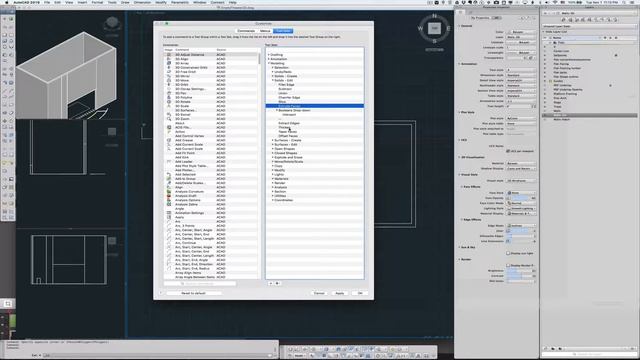
Task: Click the gear button below Tool Sets
Action: [277, 283]
